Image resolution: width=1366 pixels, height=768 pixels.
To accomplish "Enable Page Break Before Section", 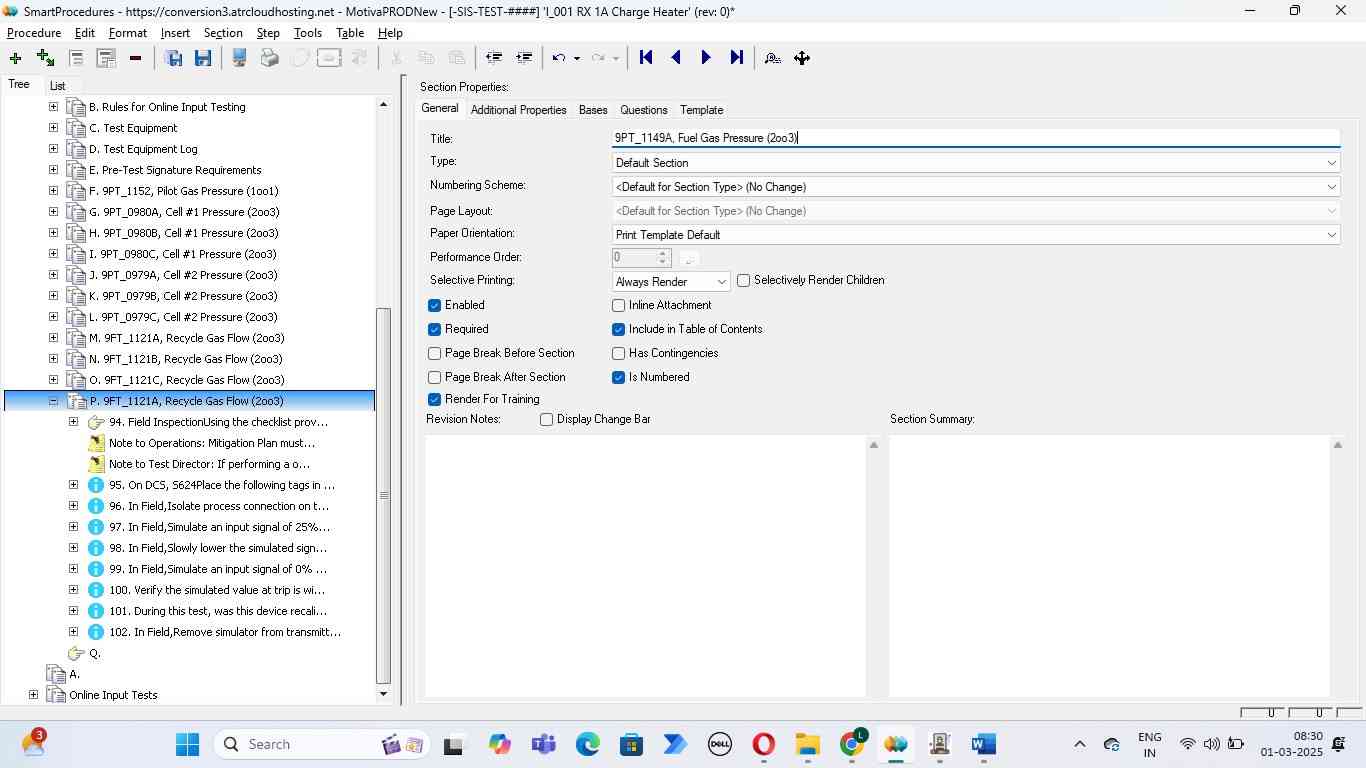I will pos(435,353).
